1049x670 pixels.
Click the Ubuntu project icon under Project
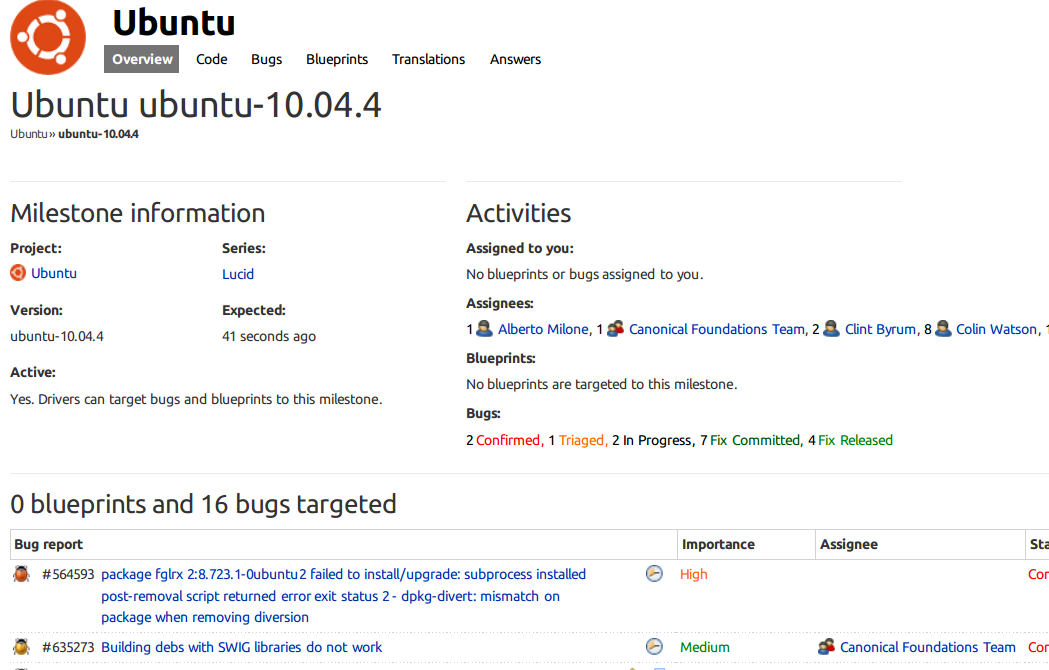pyautogui.click(x=18, y=273)
